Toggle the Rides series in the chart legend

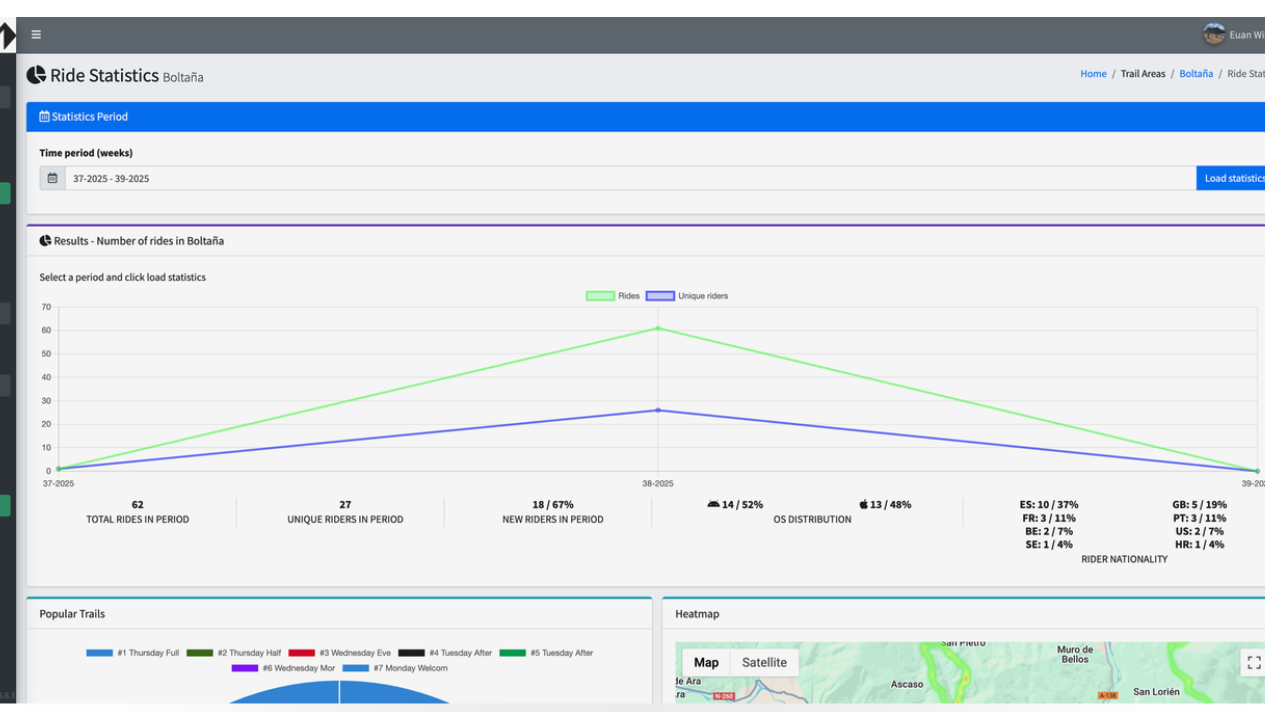[x=612, y=295]
